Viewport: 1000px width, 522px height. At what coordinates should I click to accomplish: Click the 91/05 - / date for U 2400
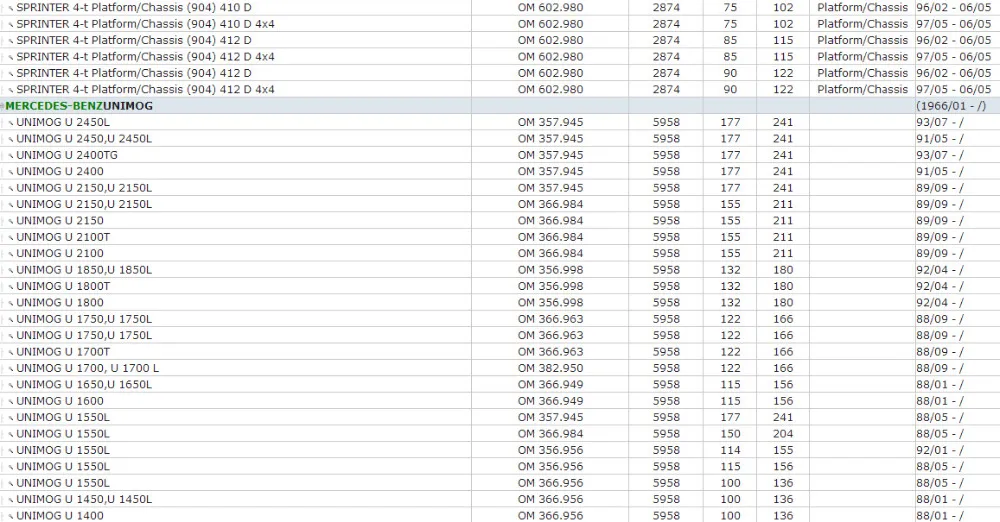939,171
